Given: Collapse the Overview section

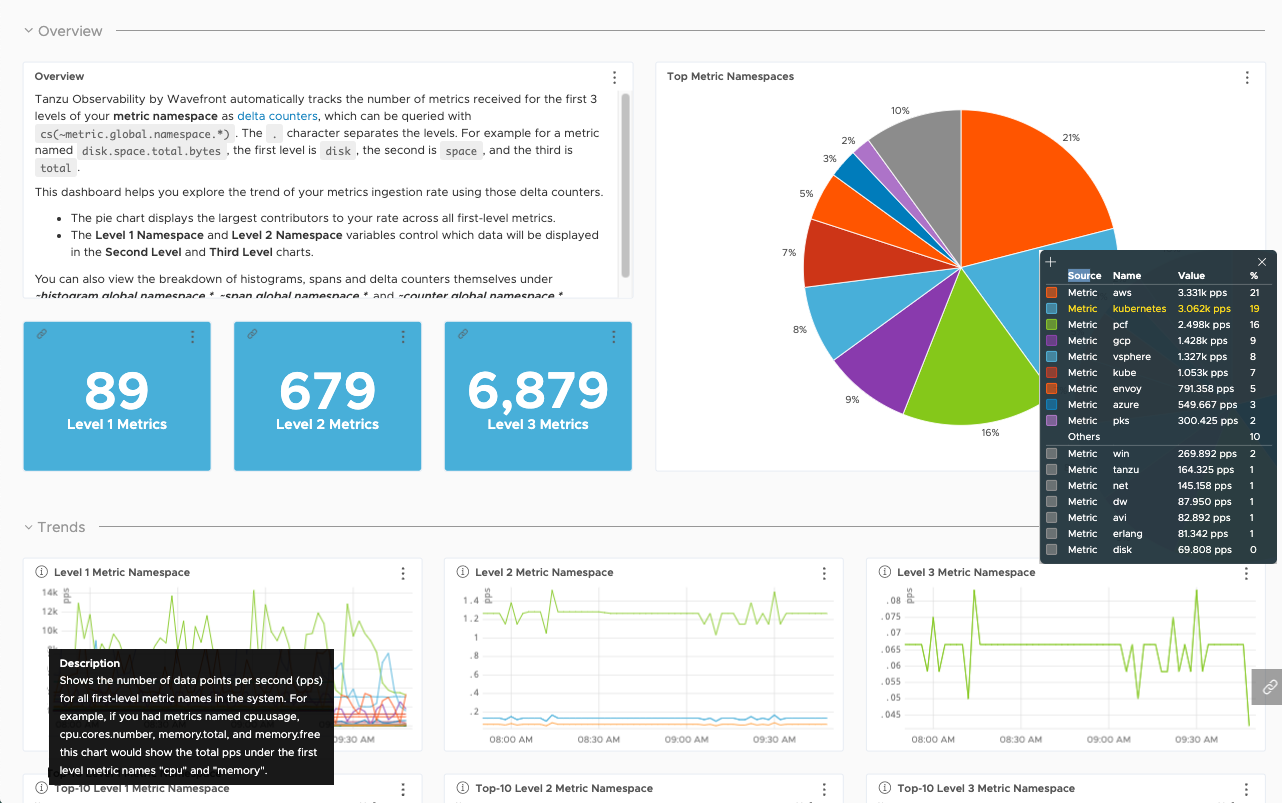Looking at the screenshot, I should coord(28,31).
